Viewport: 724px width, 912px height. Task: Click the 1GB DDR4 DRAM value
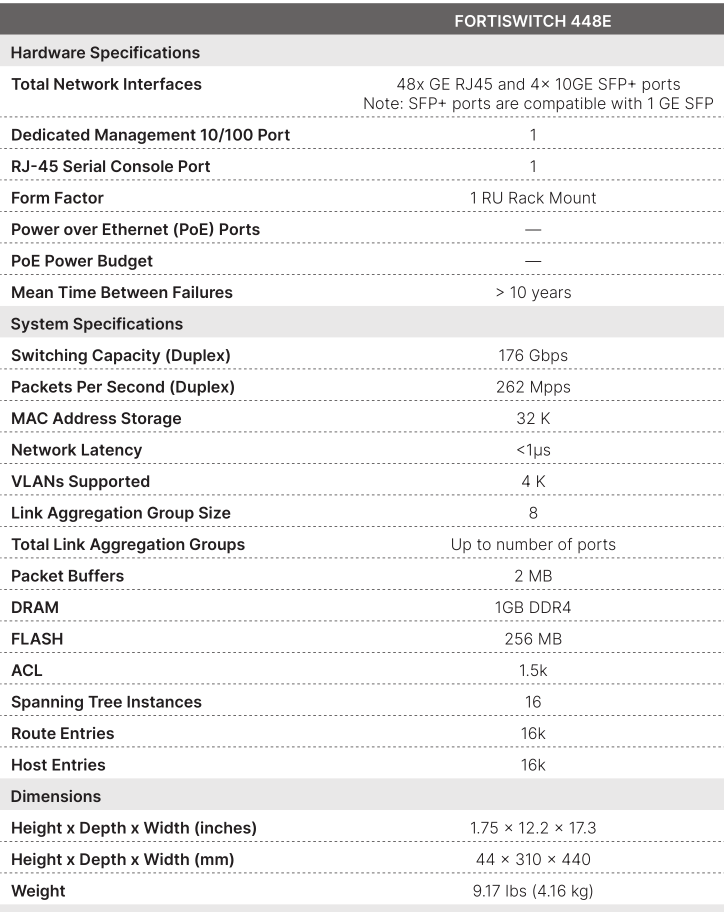point(533,608)
